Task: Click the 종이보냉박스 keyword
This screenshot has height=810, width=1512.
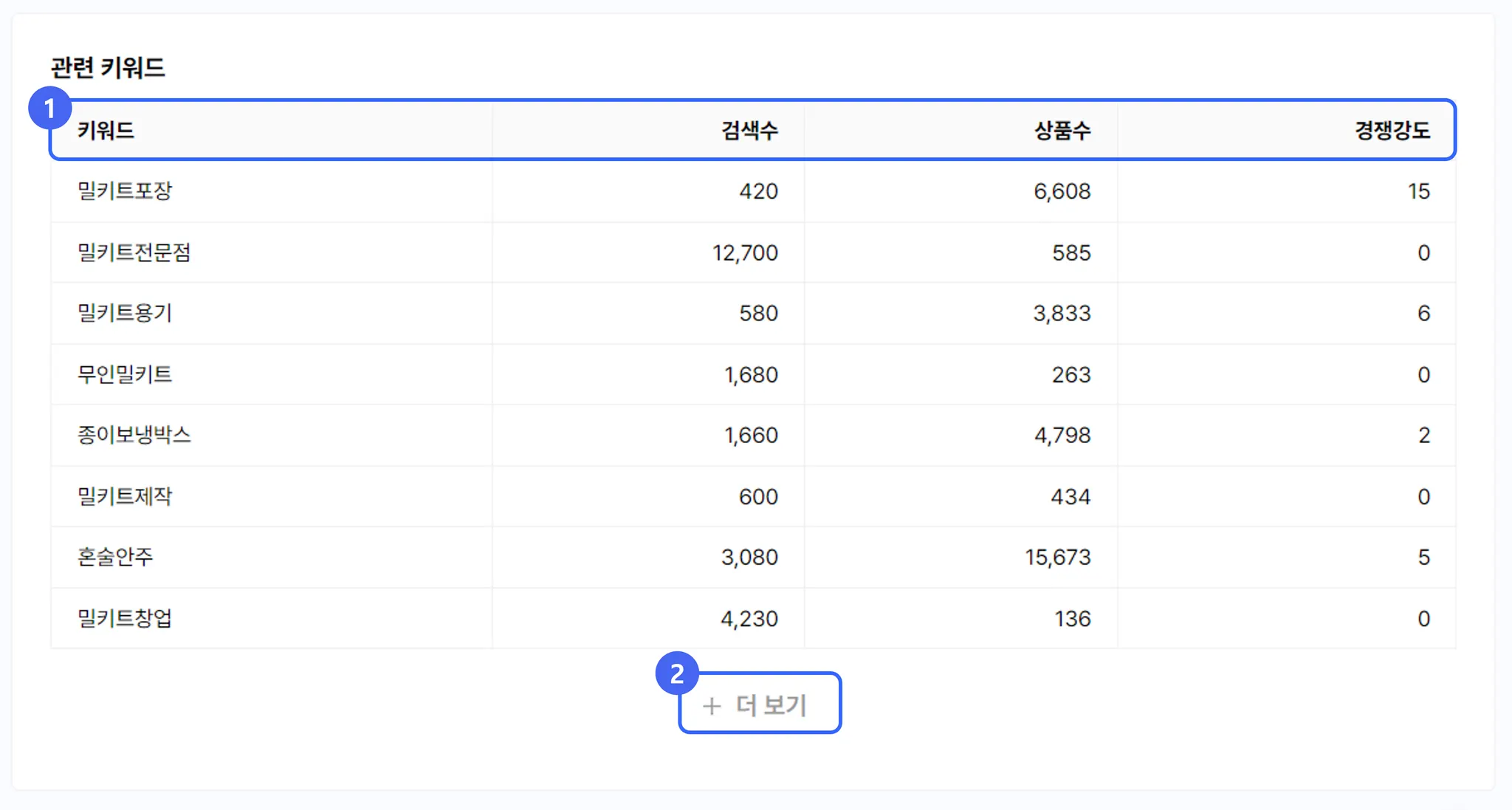Action: pyautogui.click(x=134, y=435)
